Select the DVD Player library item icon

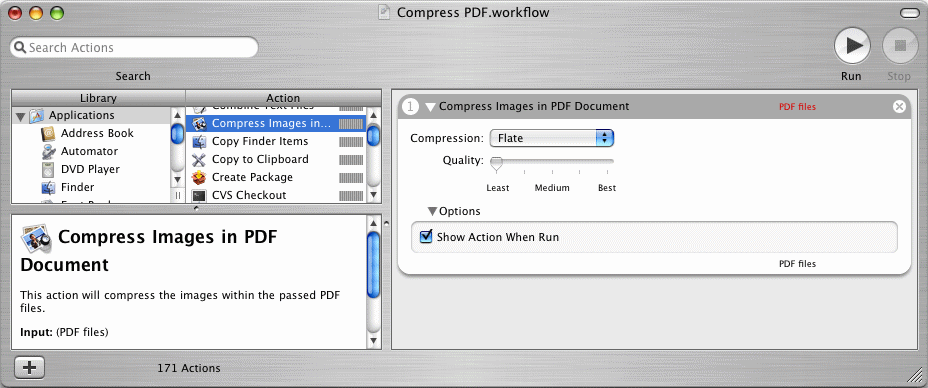click(x=48, y=169)
